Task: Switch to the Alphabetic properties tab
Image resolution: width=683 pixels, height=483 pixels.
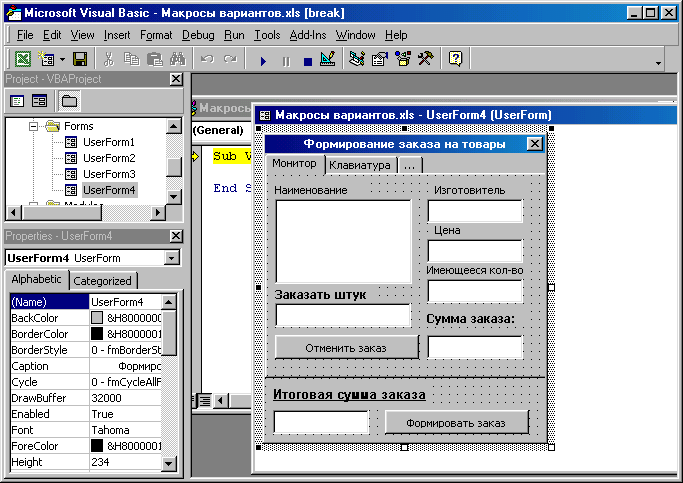Action: pyautogui.click(x=37, y=280)
